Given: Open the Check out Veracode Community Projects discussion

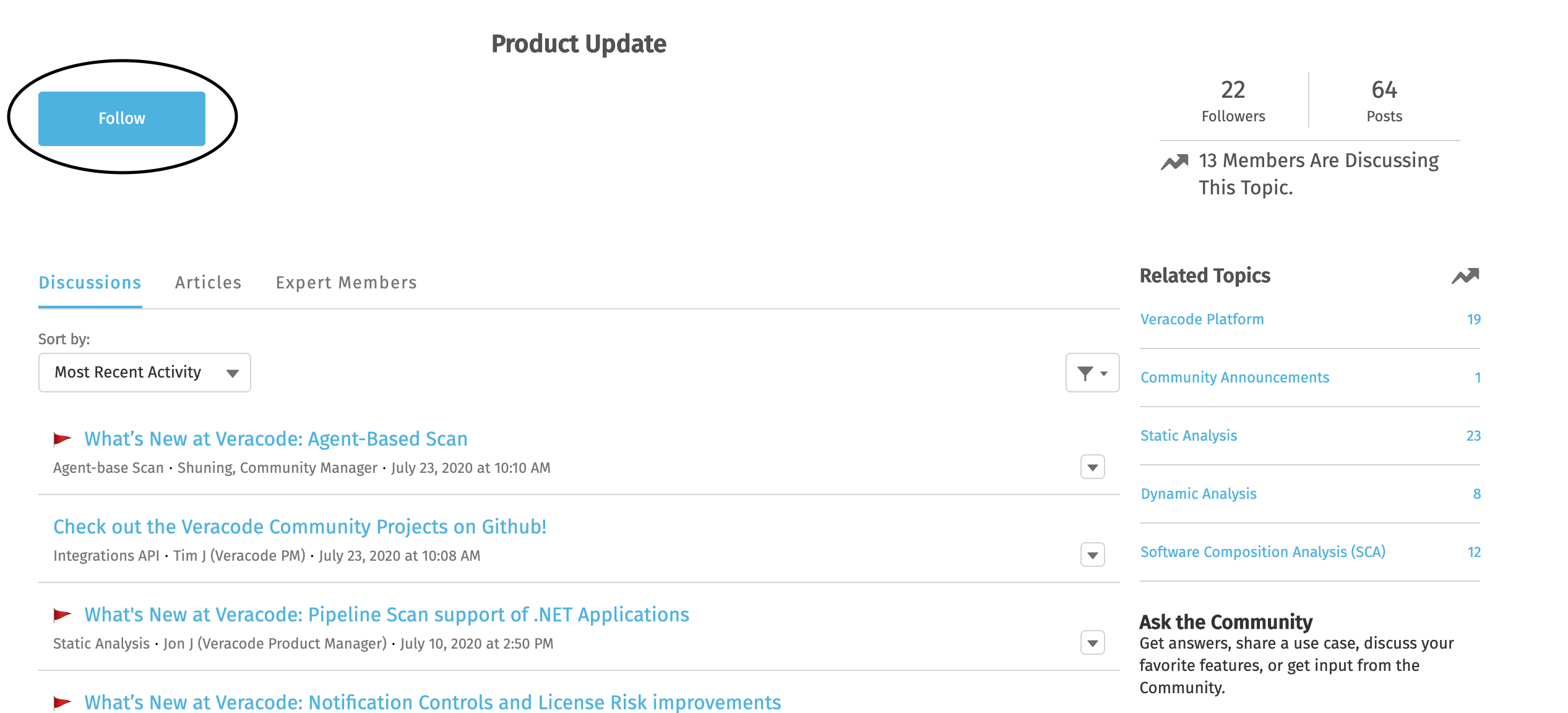Looking at the screenshot, I should click(x=299, y=527).
